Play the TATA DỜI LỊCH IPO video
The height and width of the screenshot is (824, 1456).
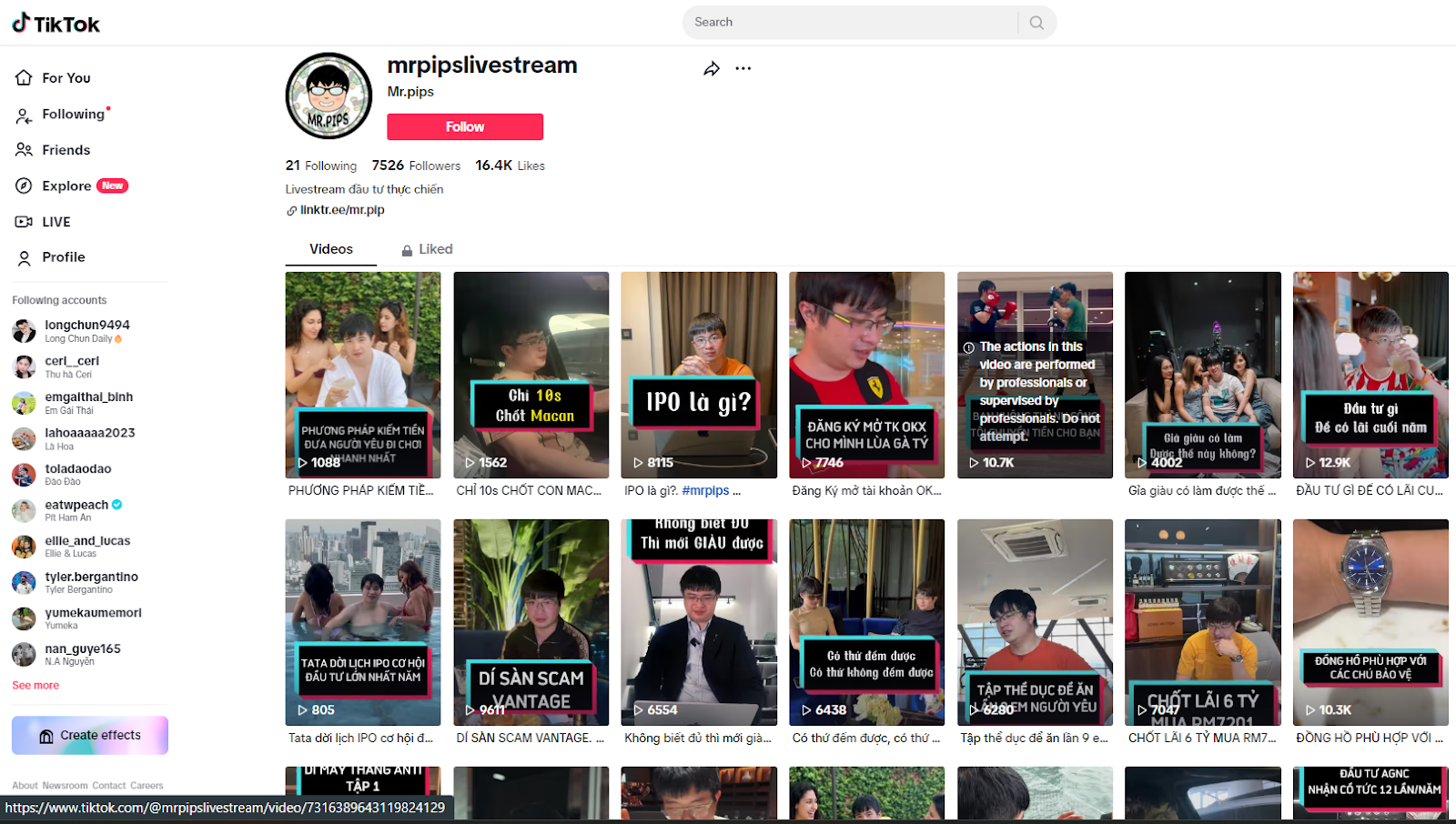click(363, 622)
